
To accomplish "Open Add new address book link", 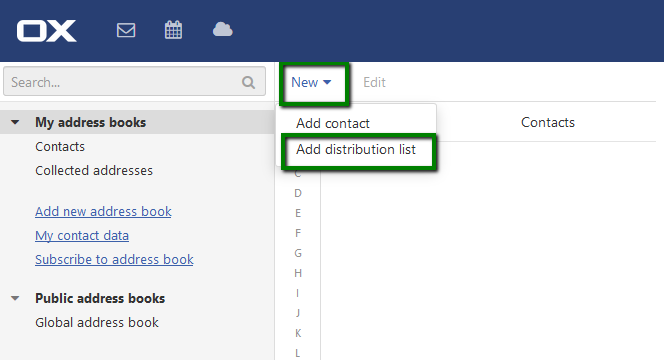I will pyautogui.click(x=103, y=211).
